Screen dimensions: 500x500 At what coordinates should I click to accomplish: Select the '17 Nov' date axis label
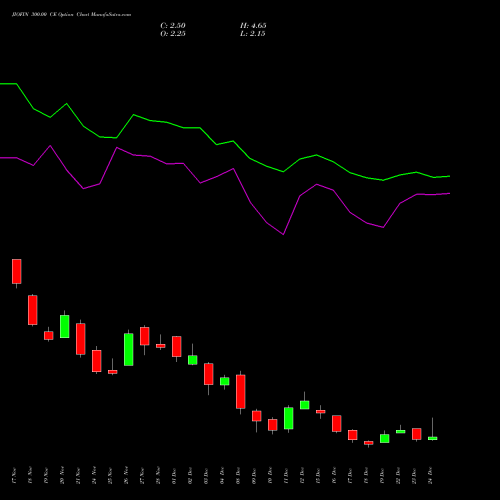(14, 476)
